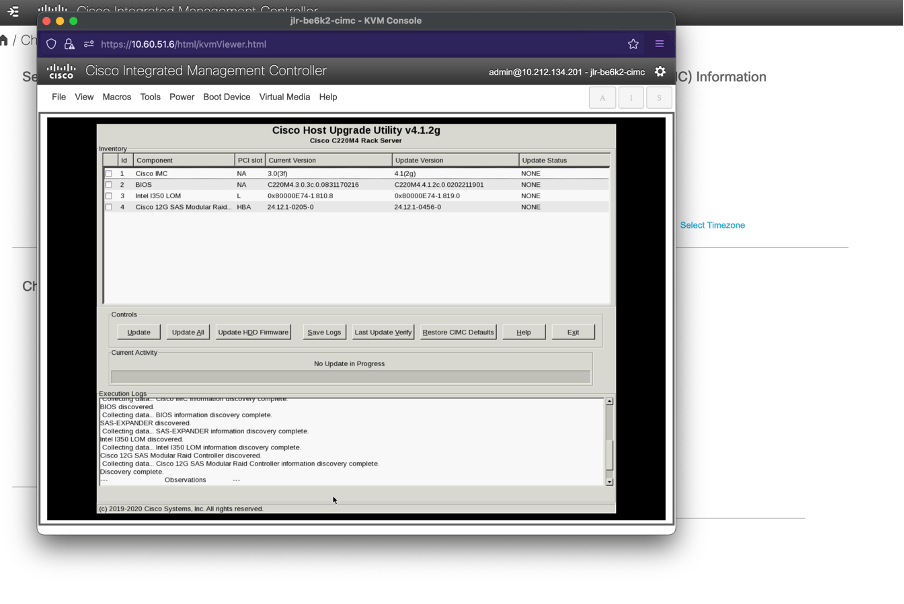Click the padlock site security icon
Screen dimensions: 904x604
tap(69, 44)
